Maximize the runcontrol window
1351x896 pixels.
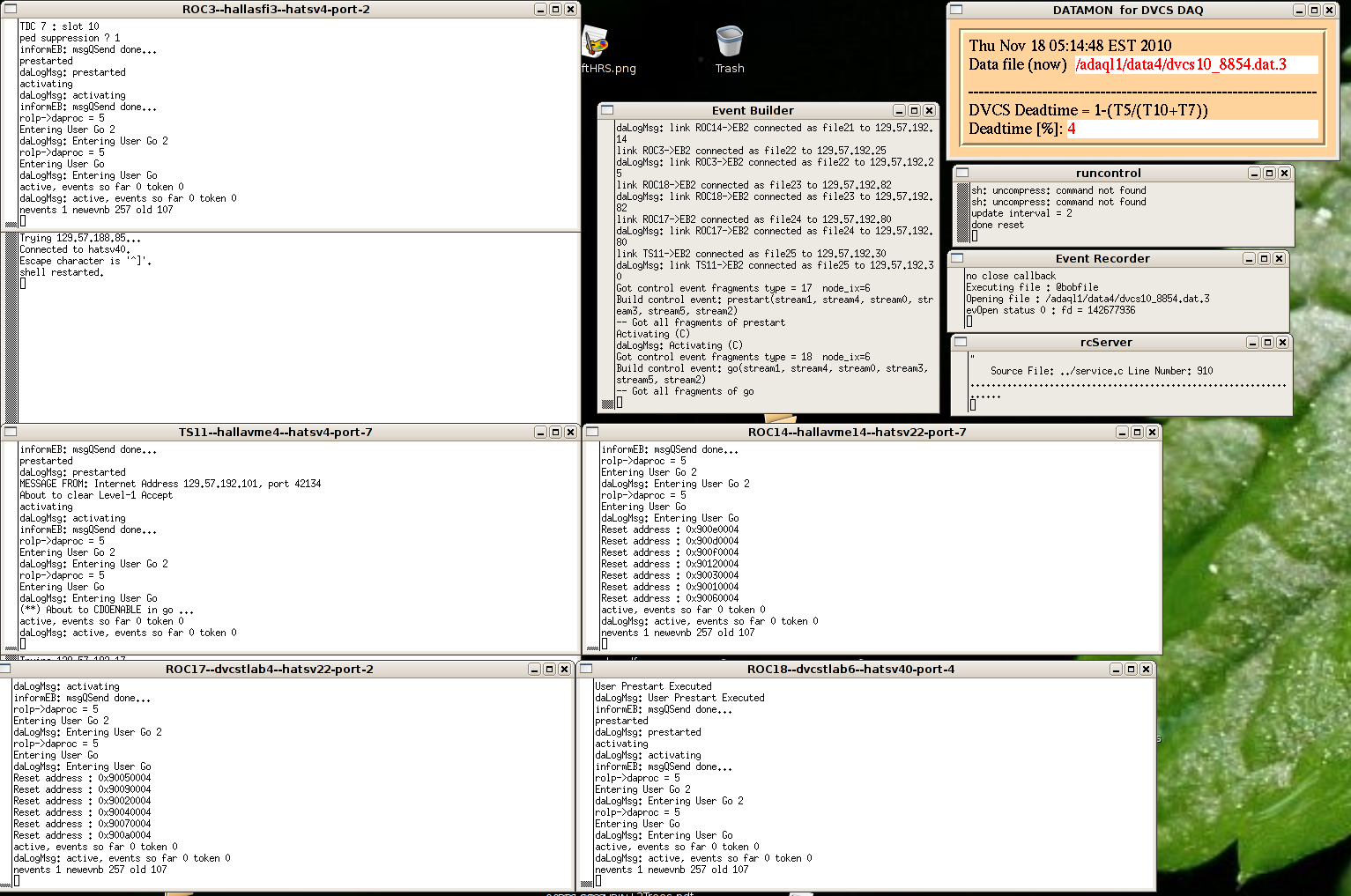tap(1269, 174)
